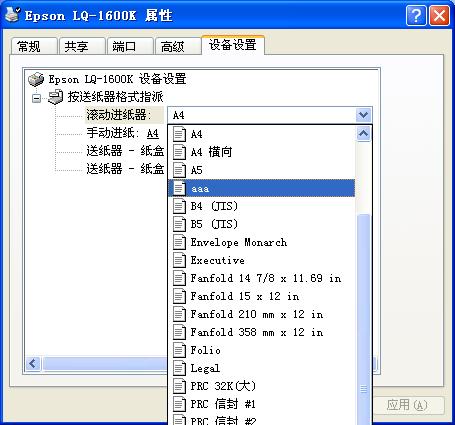
Task: Open the 端口 tab
Action: pos(130,46)
